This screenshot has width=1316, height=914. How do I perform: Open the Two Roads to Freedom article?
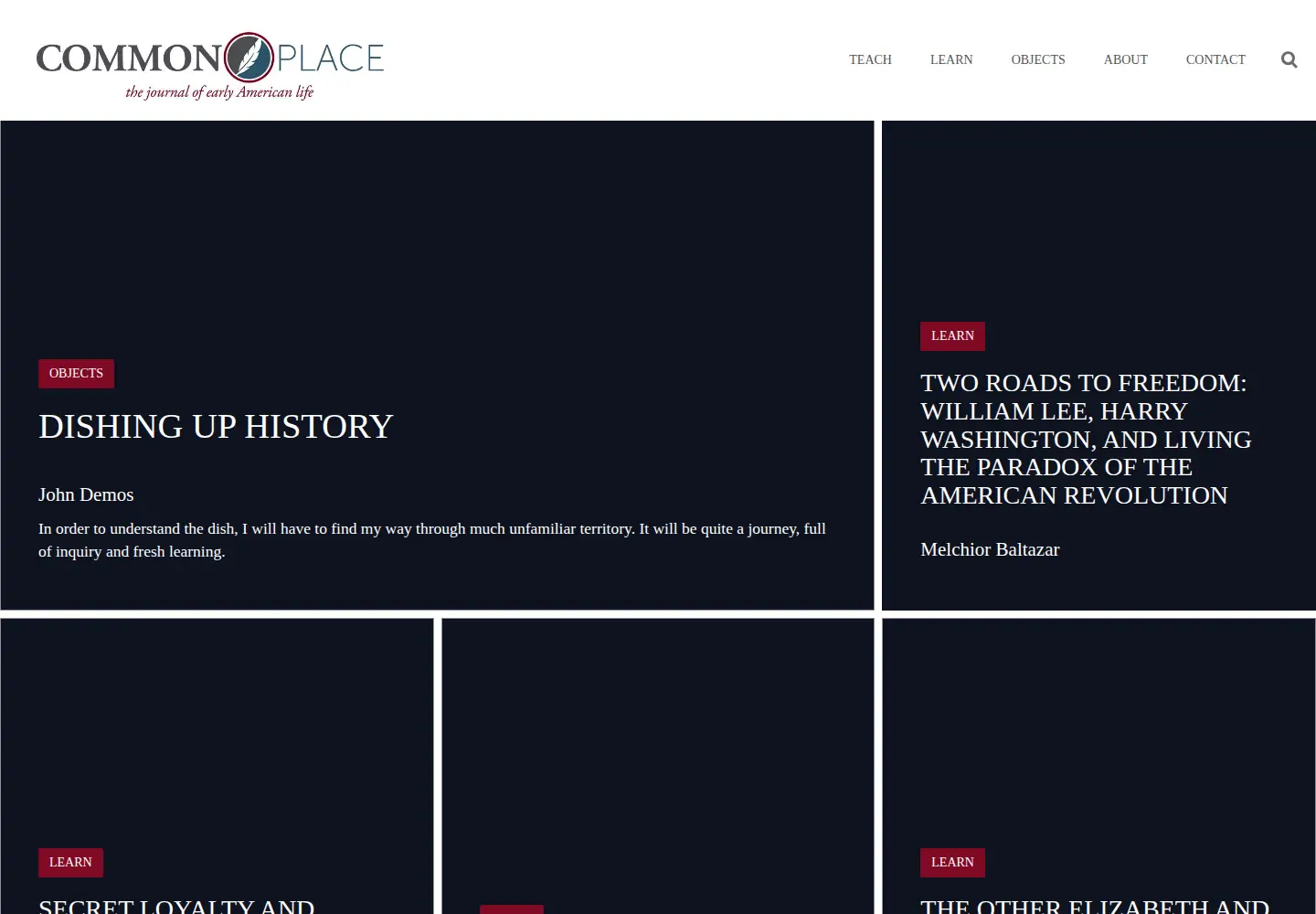coord(1086,439)
